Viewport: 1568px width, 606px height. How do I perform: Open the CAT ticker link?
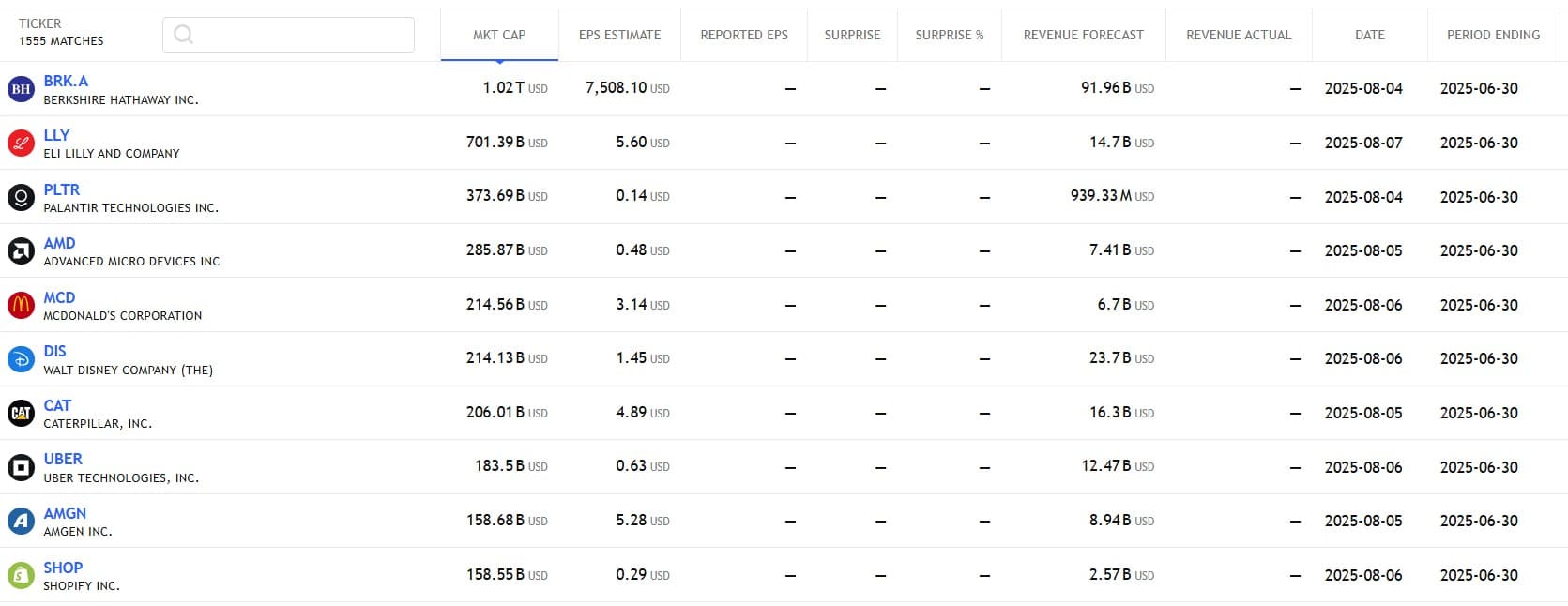(57, 405)
